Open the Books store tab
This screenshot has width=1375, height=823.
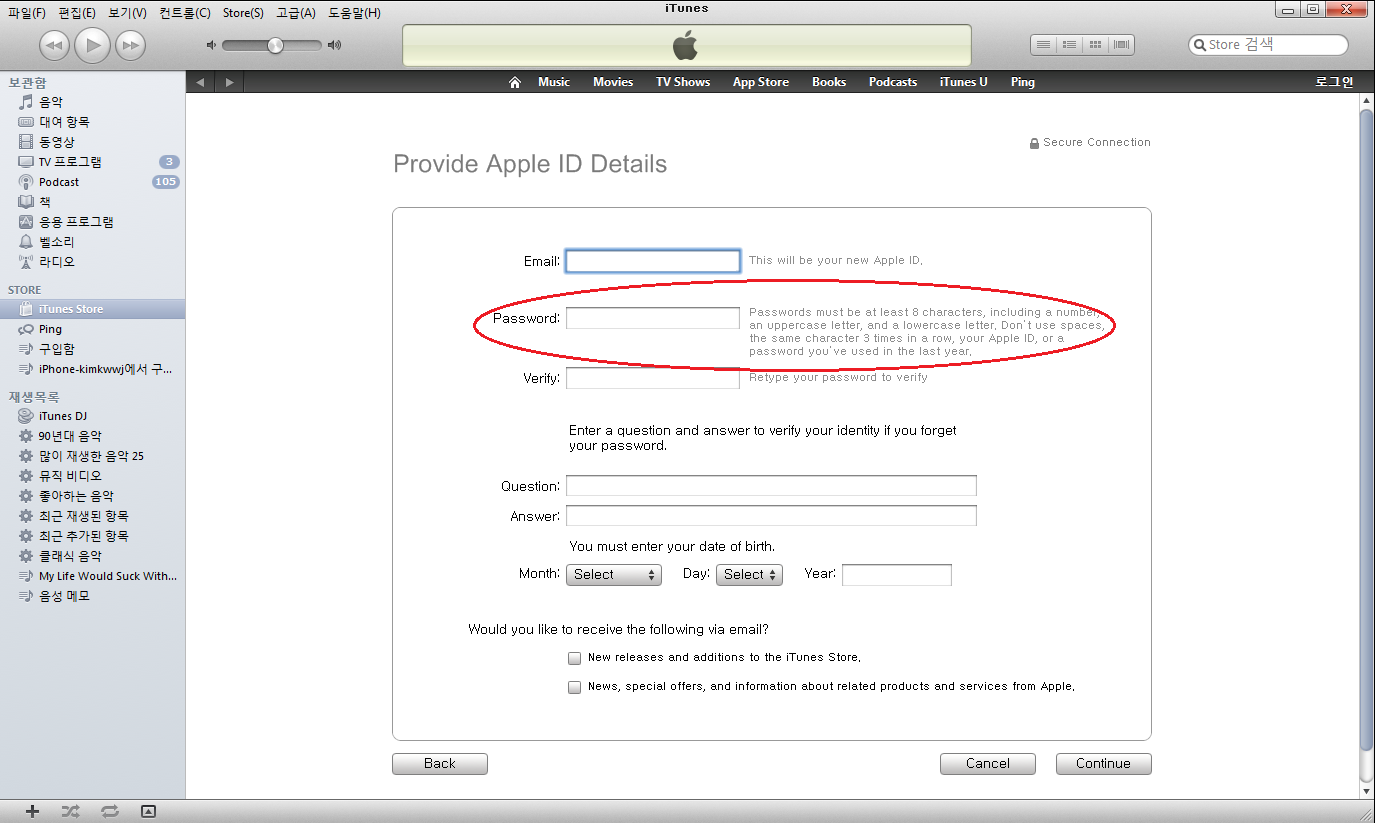pos(829,82)
